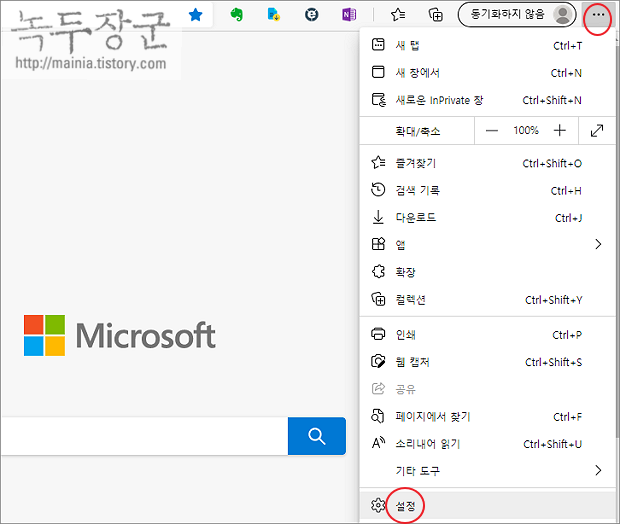Click the menu's collections plus icon
This screenshot has width=620, height=524.
[x=378, y=299]
